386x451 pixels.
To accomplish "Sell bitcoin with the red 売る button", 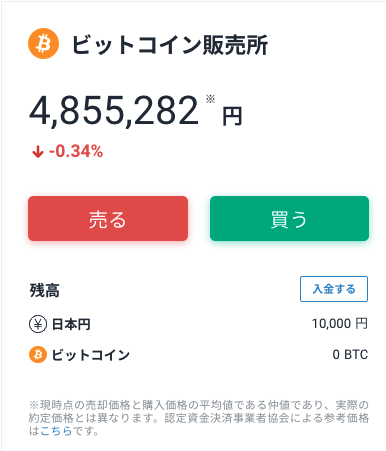I will [108, 218].
